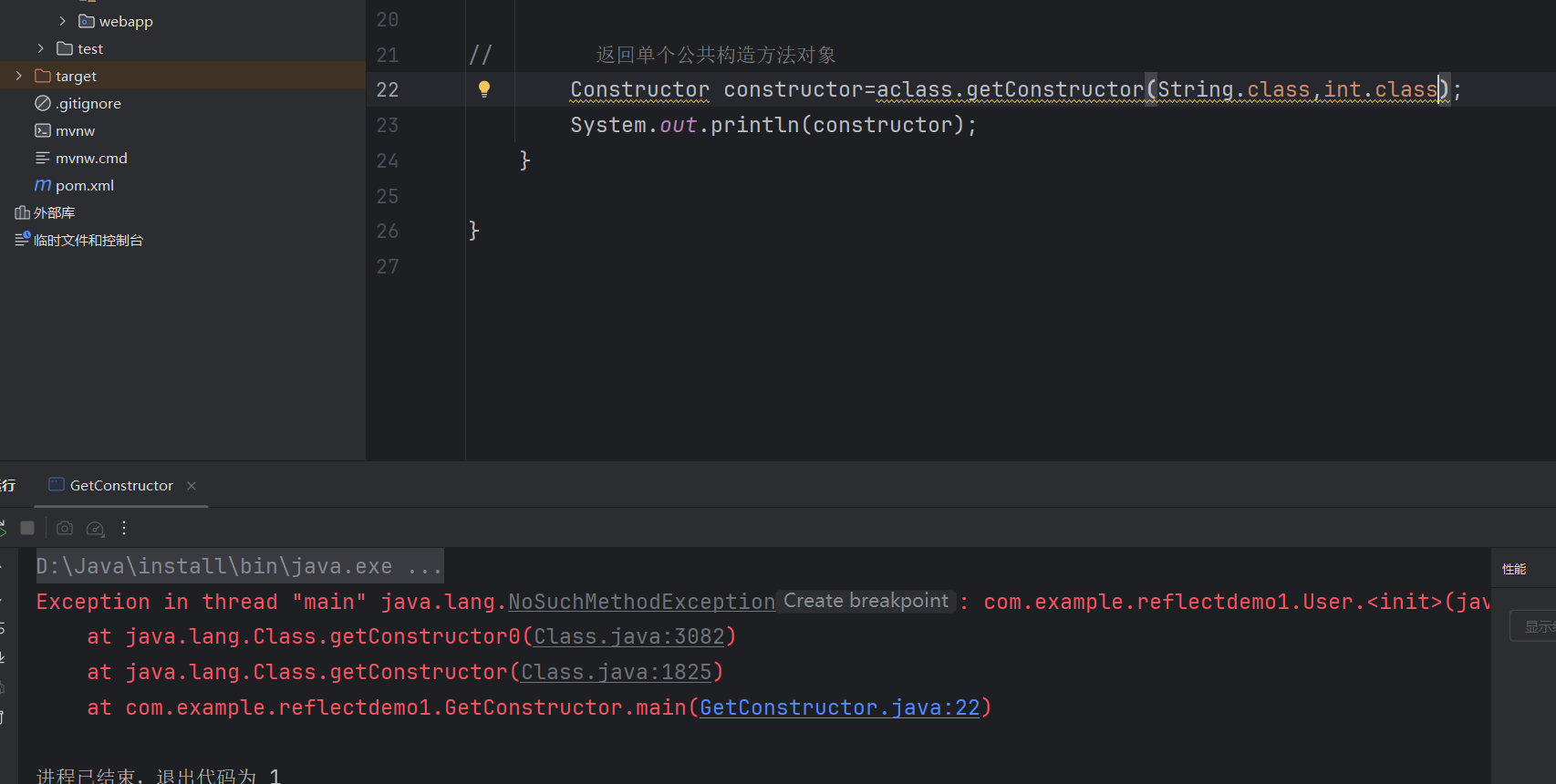Click the Constructor type name on line 22
The image size is (1556, 784).
point(639,89)
